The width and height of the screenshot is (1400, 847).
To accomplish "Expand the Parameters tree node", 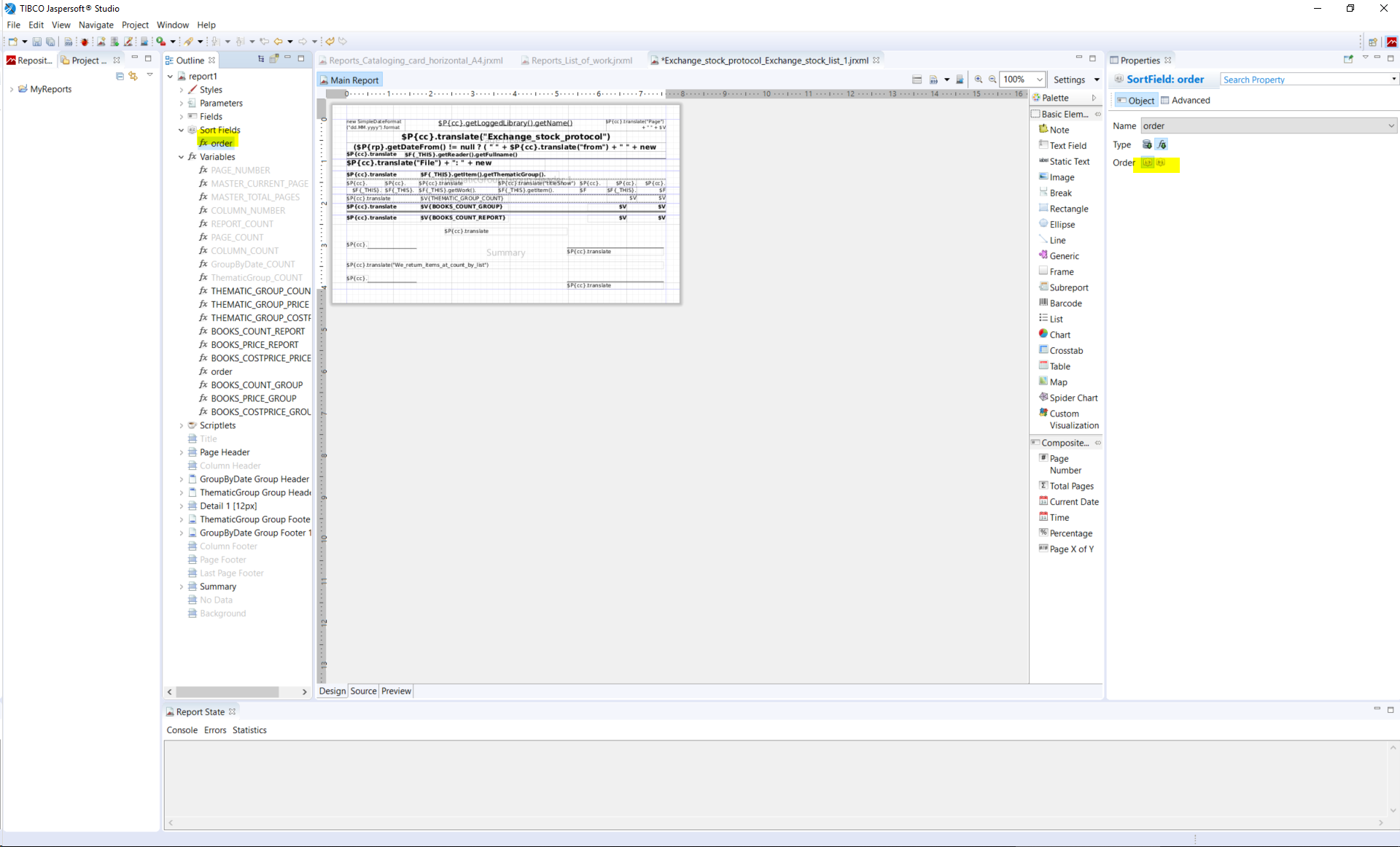I will (x=182, y=104).
